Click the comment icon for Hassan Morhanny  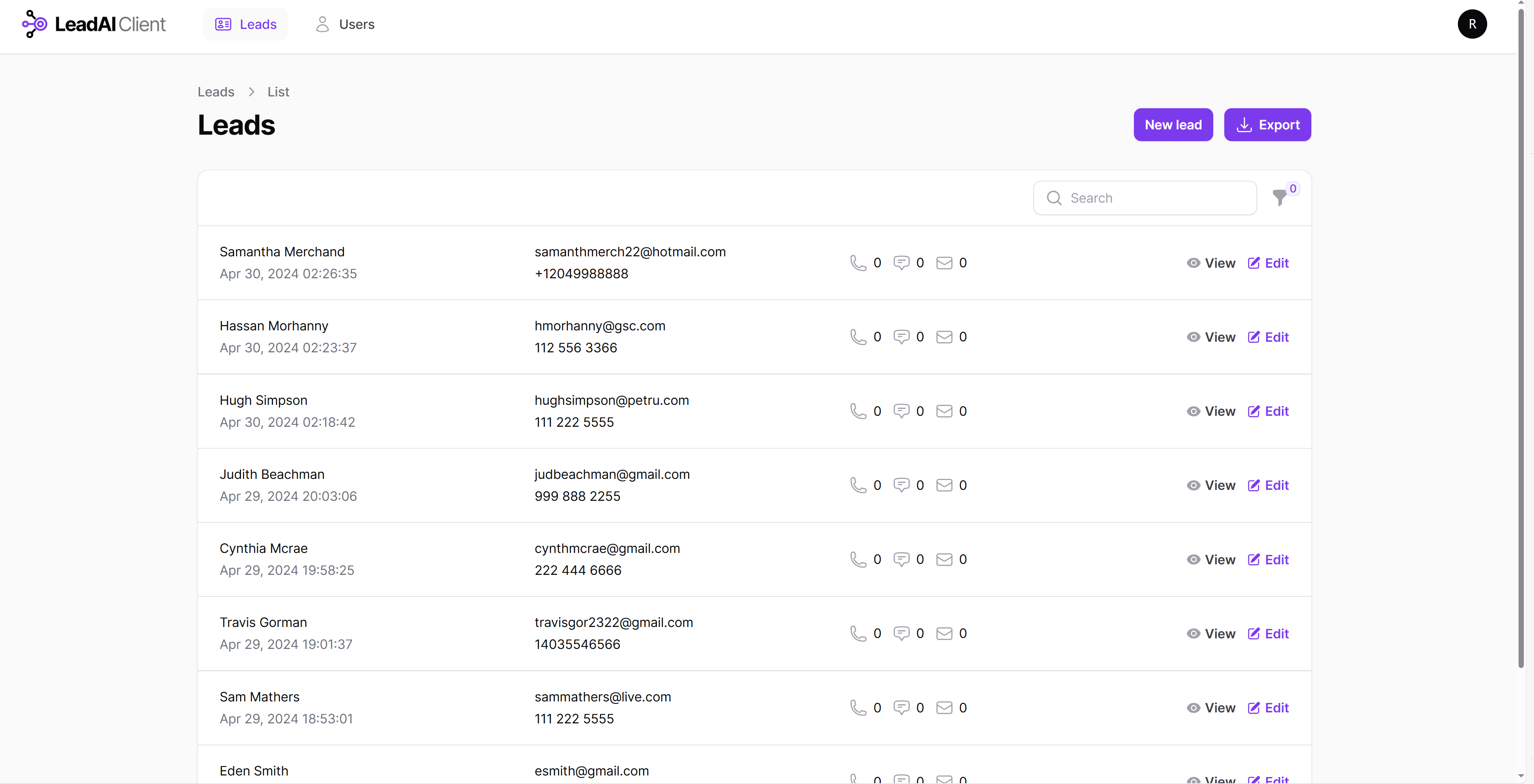(901, 337)
